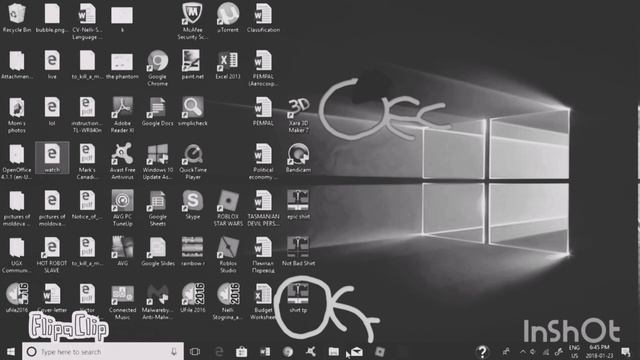Select the Notice_of_ PDF file
This screenshot has height=360, width=640.
coord(87,205)
